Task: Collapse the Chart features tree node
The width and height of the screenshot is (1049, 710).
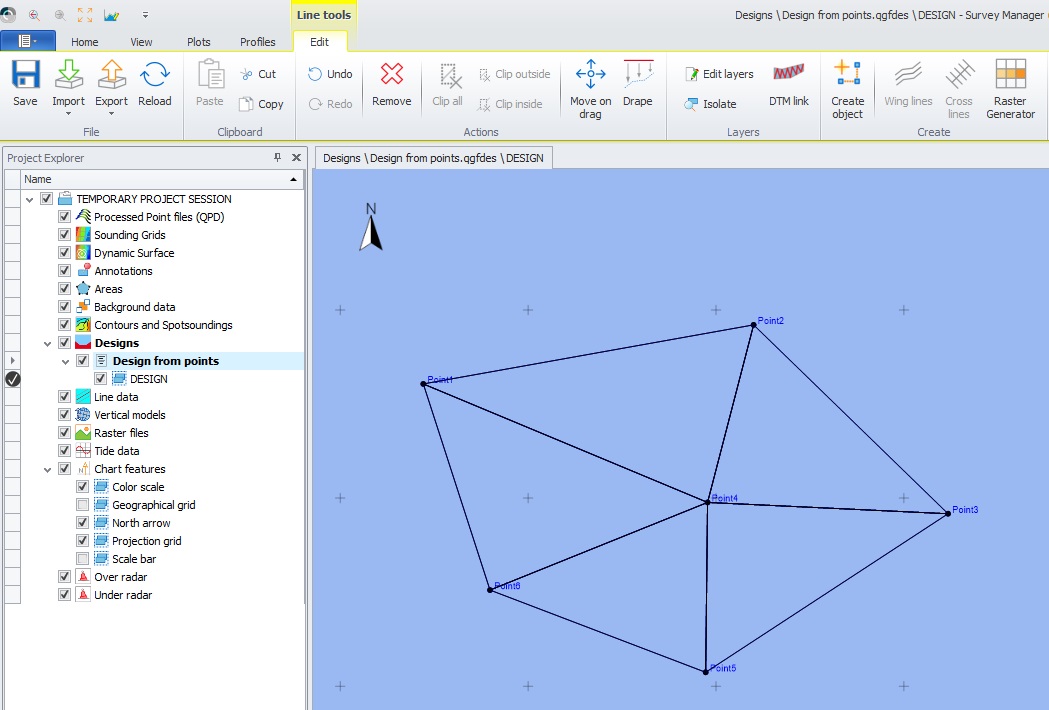Action: pyautogui.click(x=48, y=469)
